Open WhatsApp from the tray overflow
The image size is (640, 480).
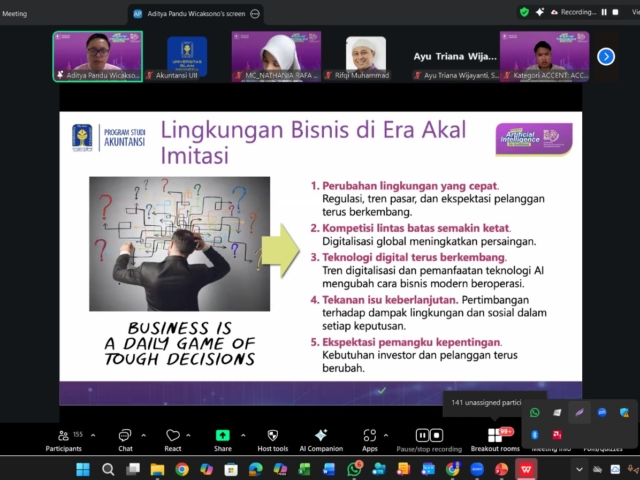(534, 413)
